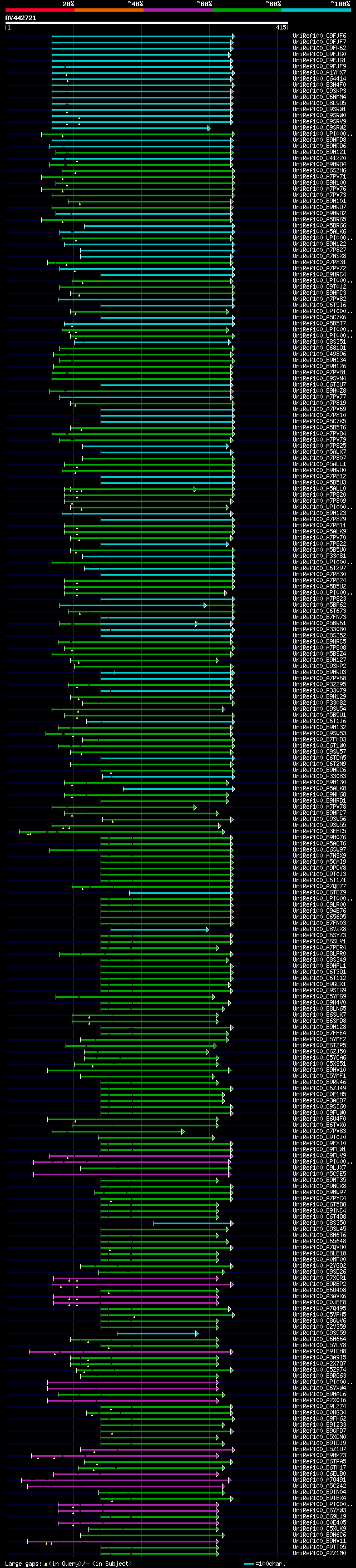Viewport: 356px width, 1568px height.
Task: Select UniRef100_Q41220 label
Action: pyautogui.click(x=319, y=159)
